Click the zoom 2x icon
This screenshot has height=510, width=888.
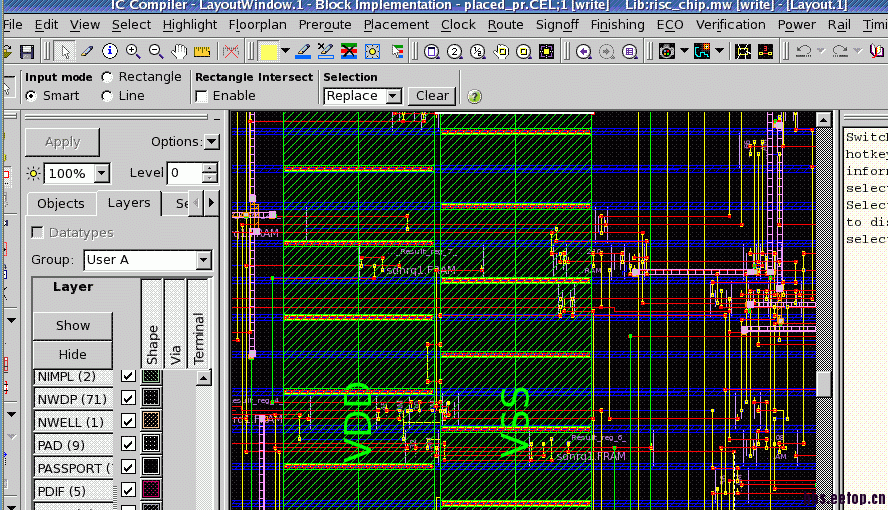pos(454,52)
